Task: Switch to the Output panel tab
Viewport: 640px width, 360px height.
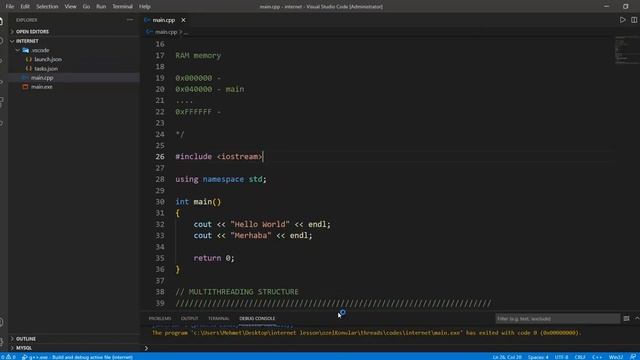Action: pos(189,318)
